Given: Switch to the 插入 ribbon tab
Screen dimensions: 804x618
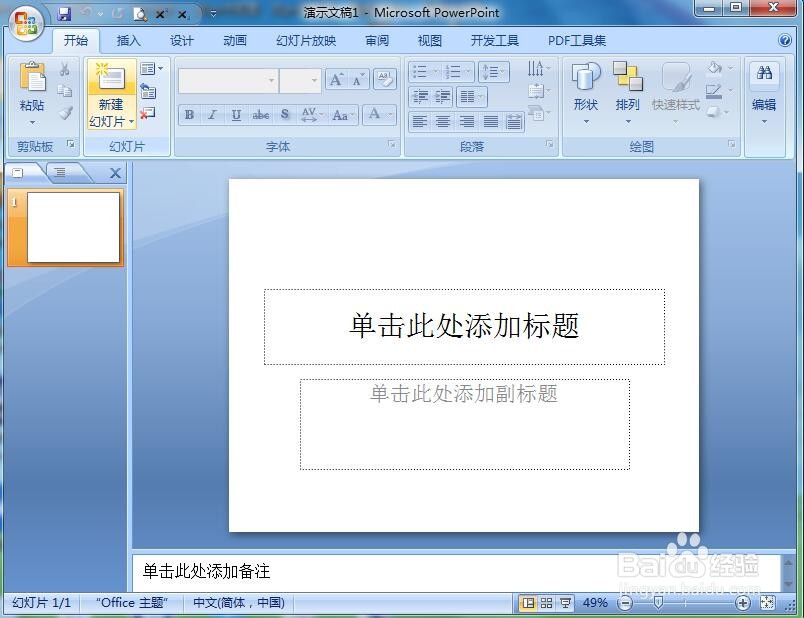Looking at the screenshot, I should tap(129, 41).
